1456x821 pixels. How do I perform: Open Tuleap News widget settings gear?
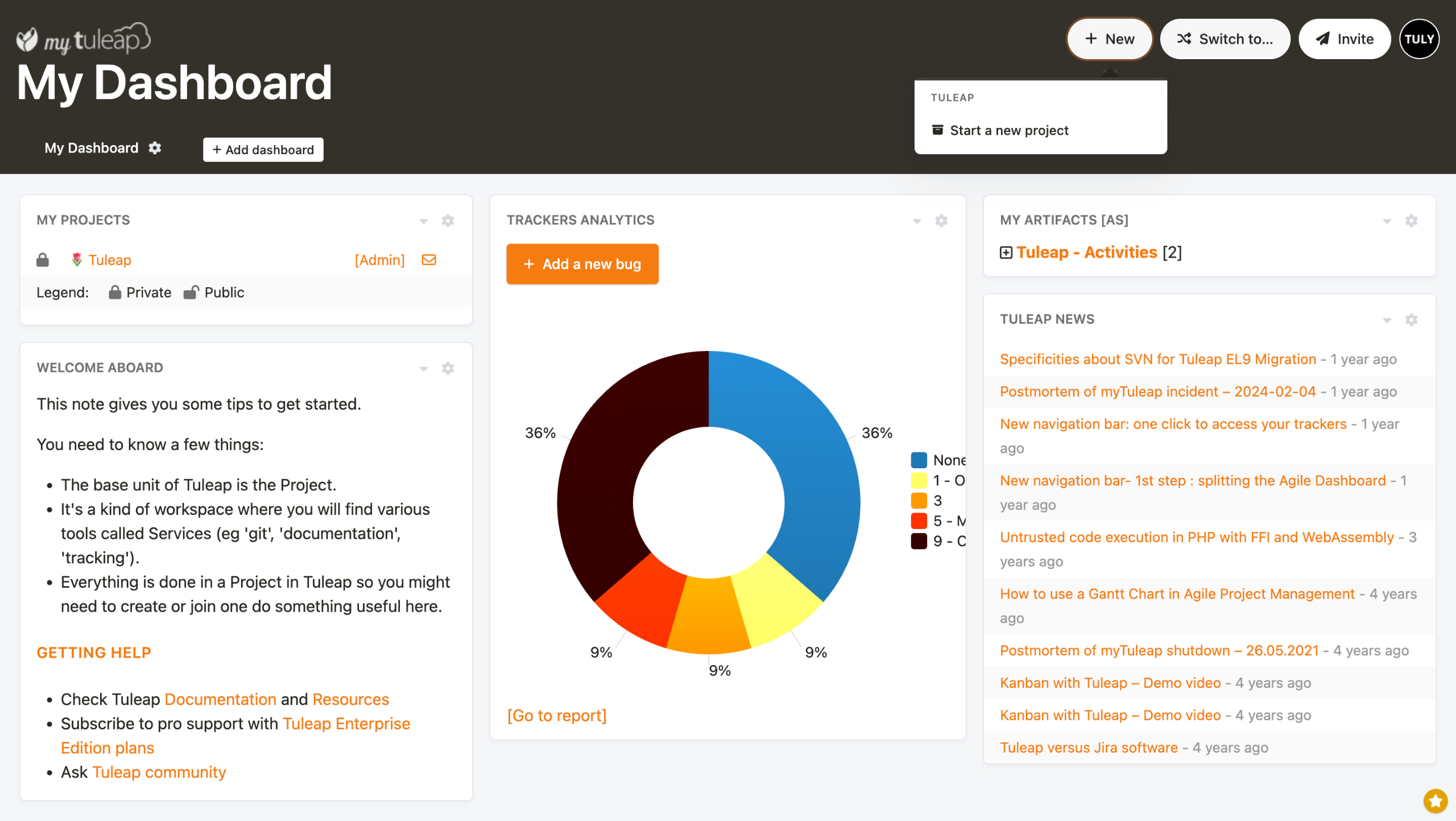click(1411, 320)
